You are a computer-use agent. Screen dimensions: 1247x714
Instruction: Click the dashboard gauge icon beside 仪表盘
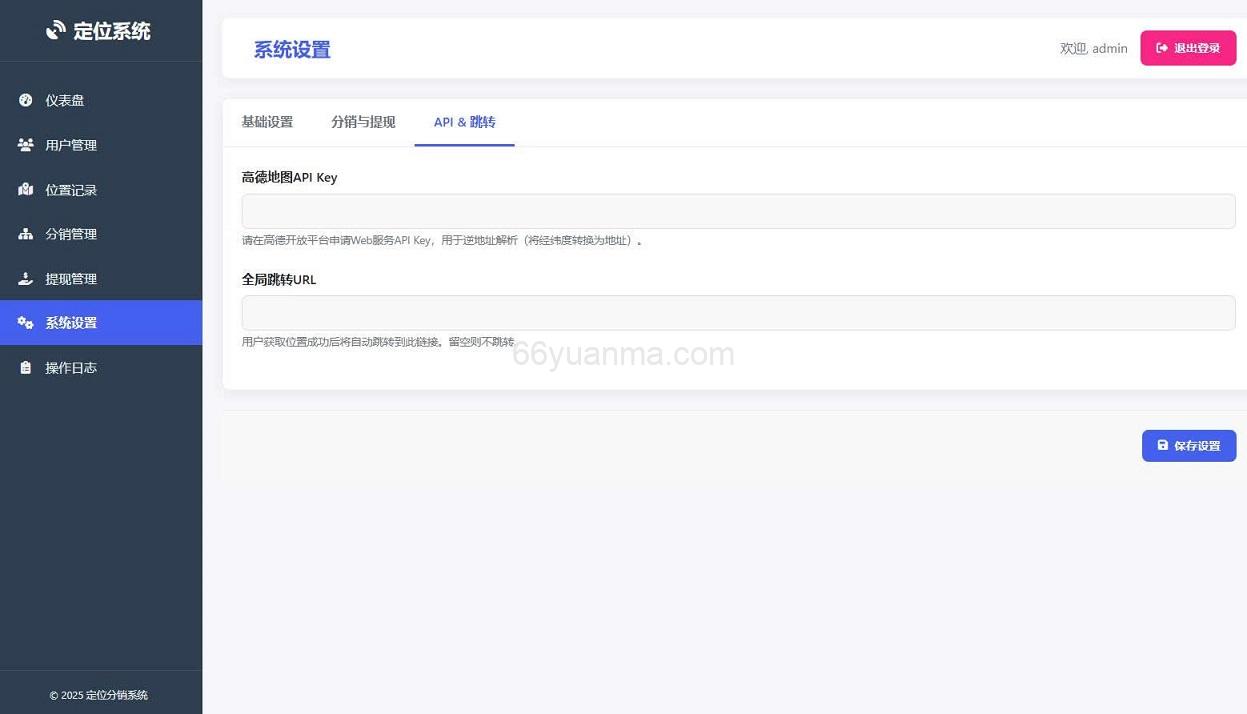pos(26,99)
